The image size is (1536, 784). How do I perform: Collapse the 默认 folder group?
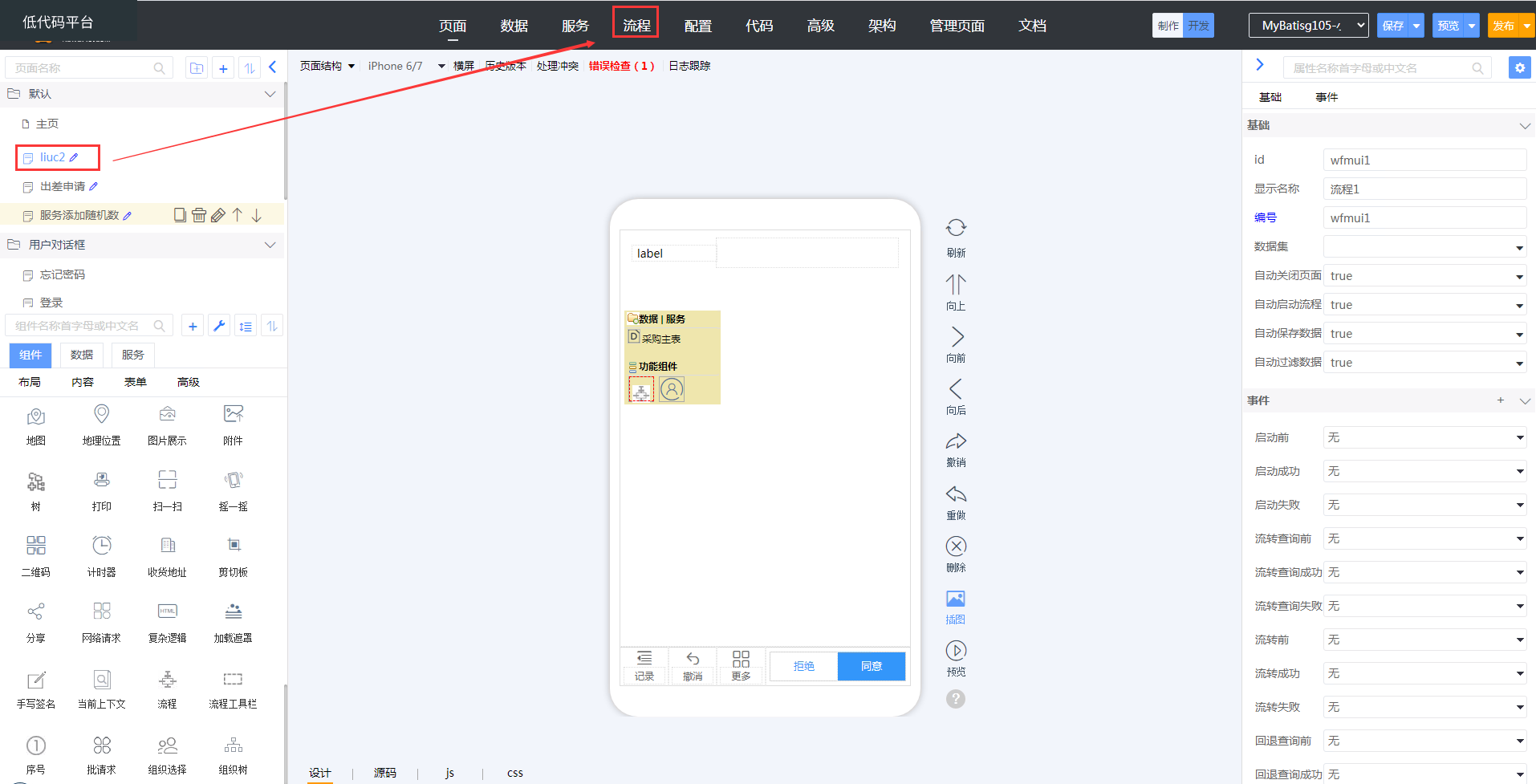click(x=270, y=94)
